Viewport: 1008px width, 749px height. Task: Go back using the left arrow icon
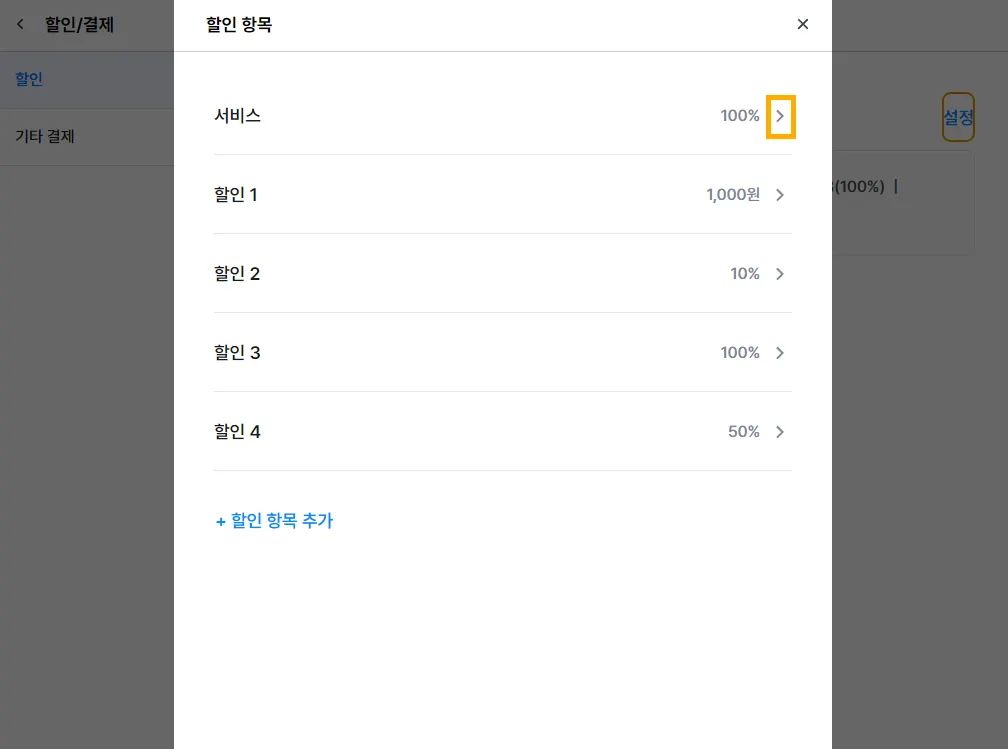click(20, 25)
